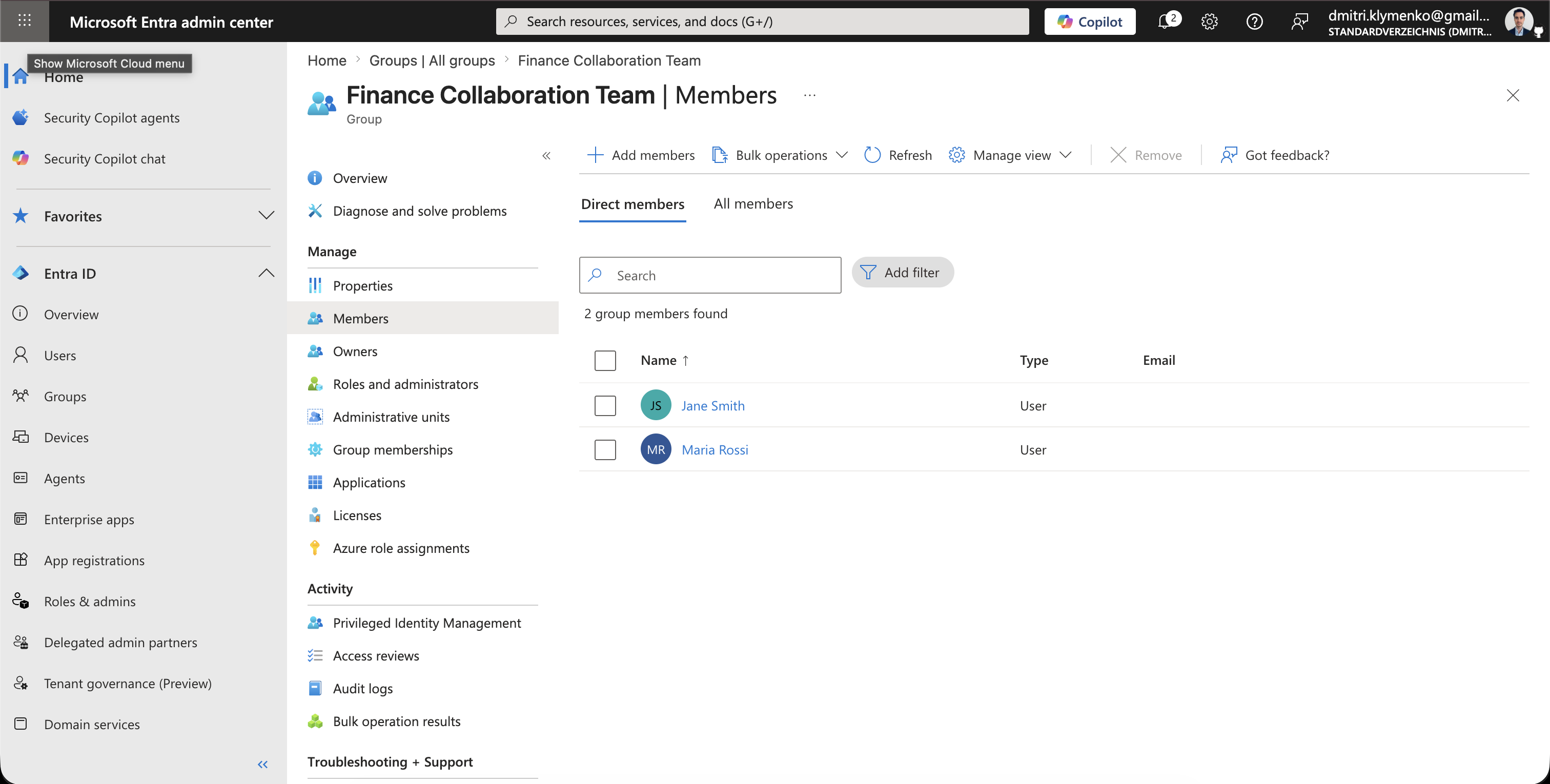The height and width of the screenshot is (784, 1550).
Task: Open Manage view dropdown
Action: 1010,155
